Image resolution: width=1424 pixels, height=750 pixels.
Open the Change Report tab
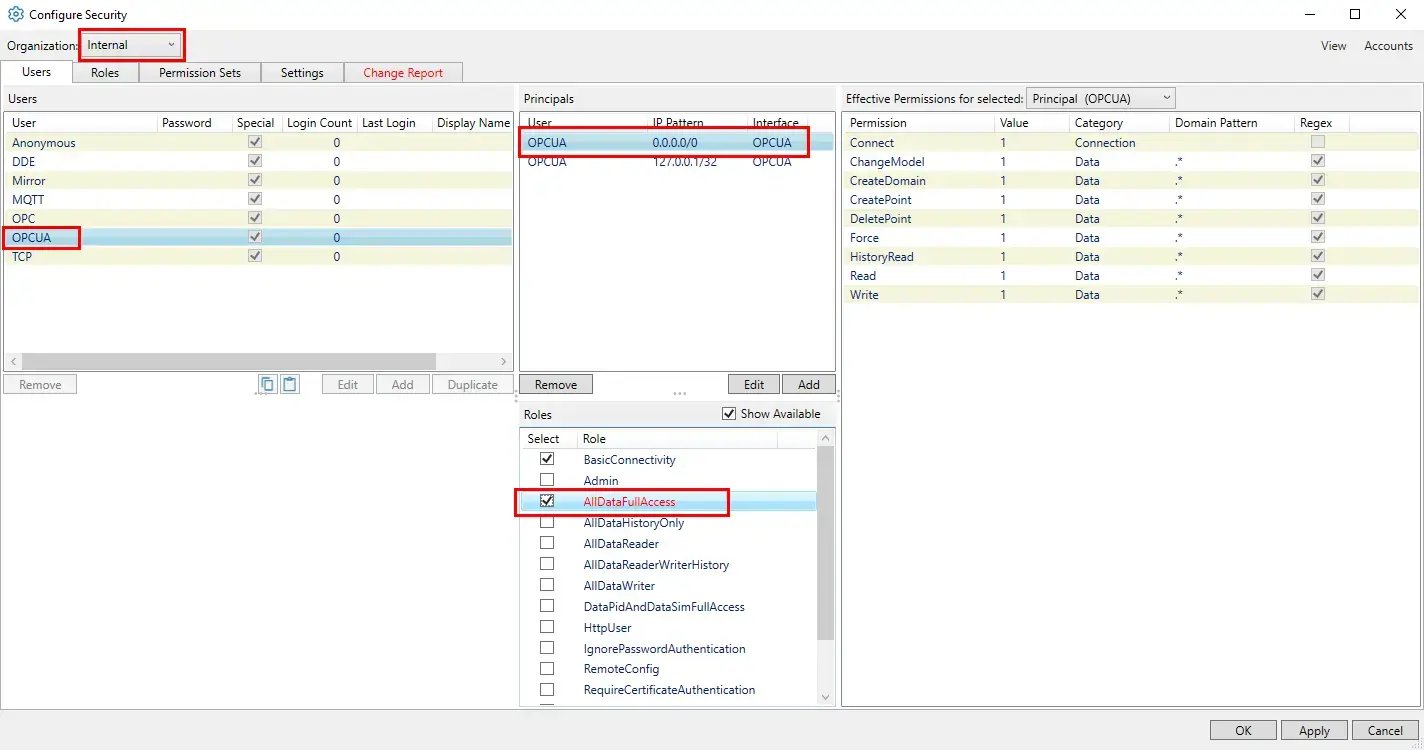point(403,72)
